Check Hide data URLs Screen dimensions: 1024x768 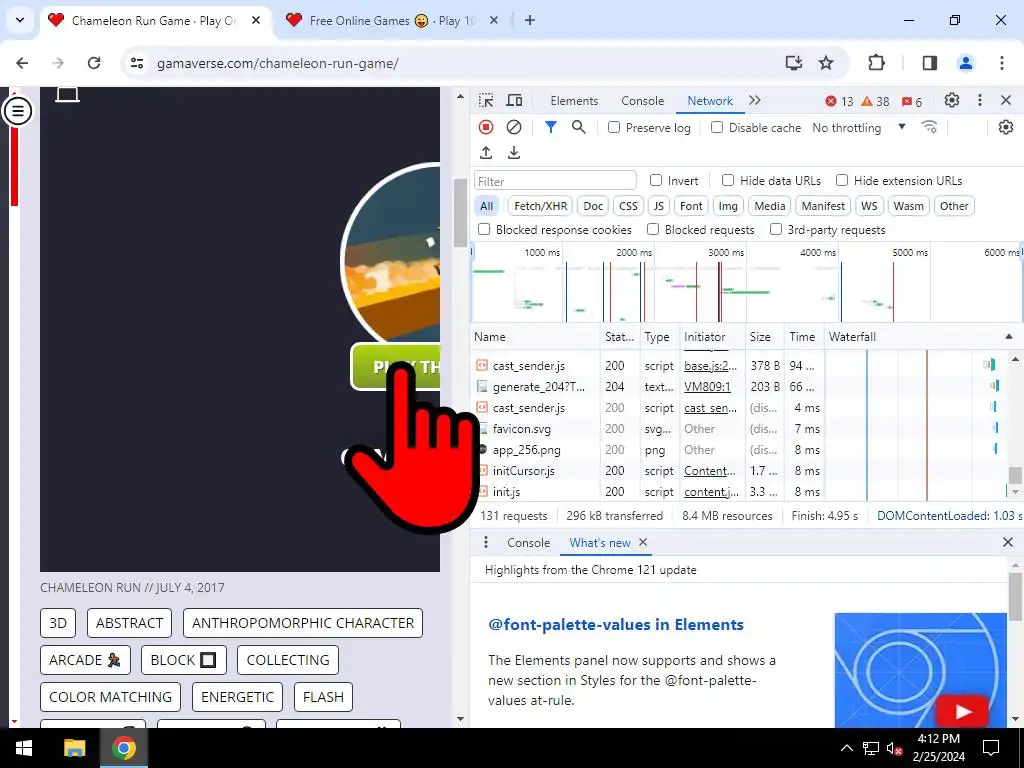728,180
